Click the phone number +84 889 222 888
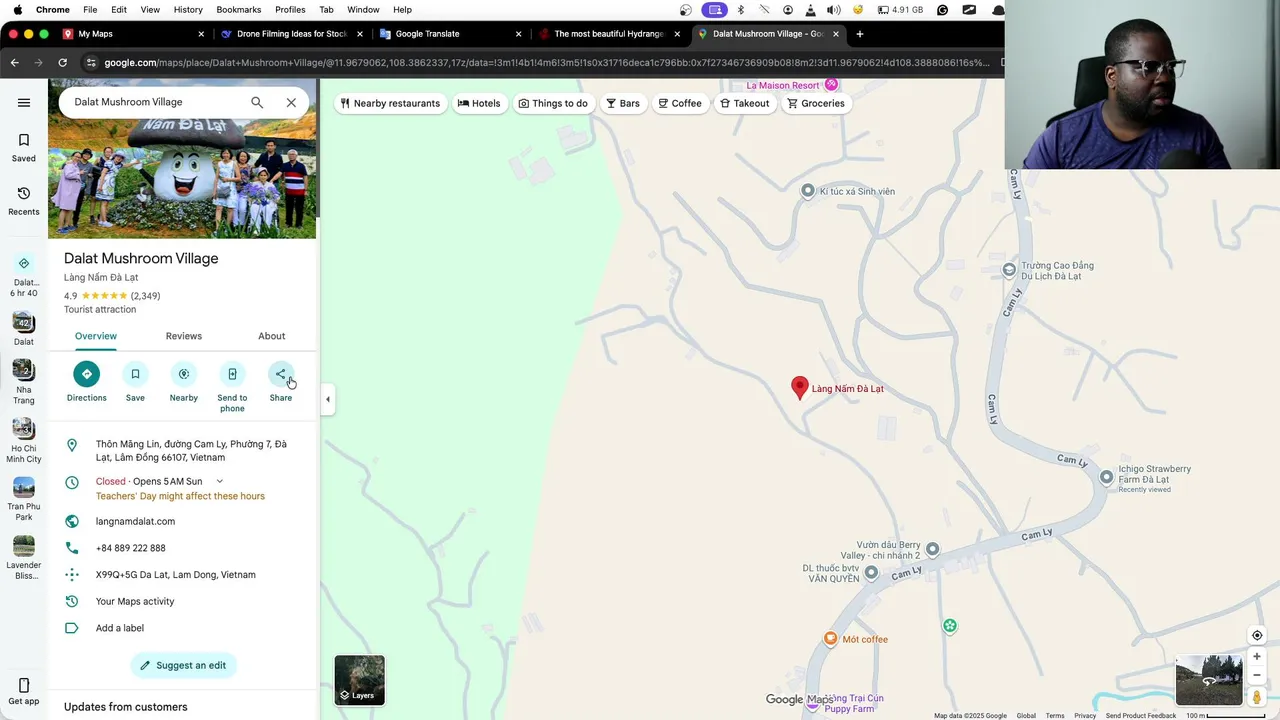The image size is (1280, 720). [131, 548]
